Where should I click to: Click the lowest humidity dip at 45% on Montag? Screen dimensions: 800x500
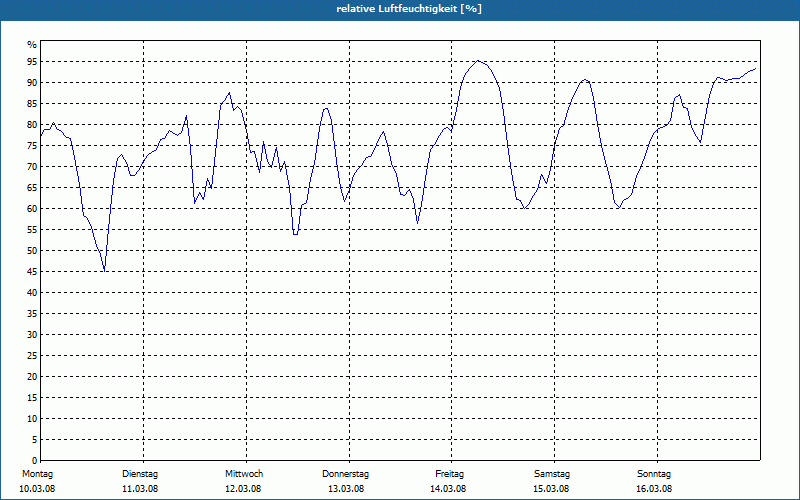(104, 271)
